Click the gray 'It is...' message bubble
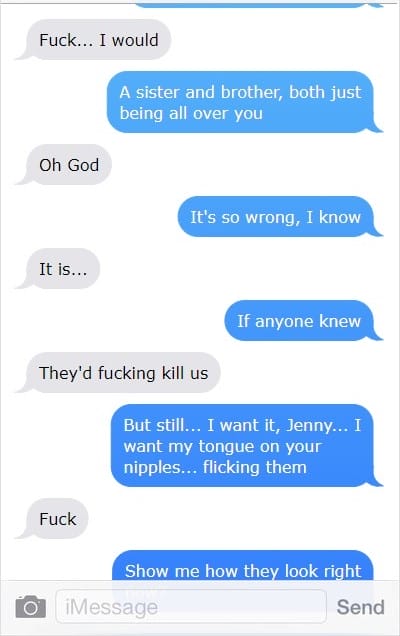Image resolution: width=400 pixels, height=636 pixels. 62,269
